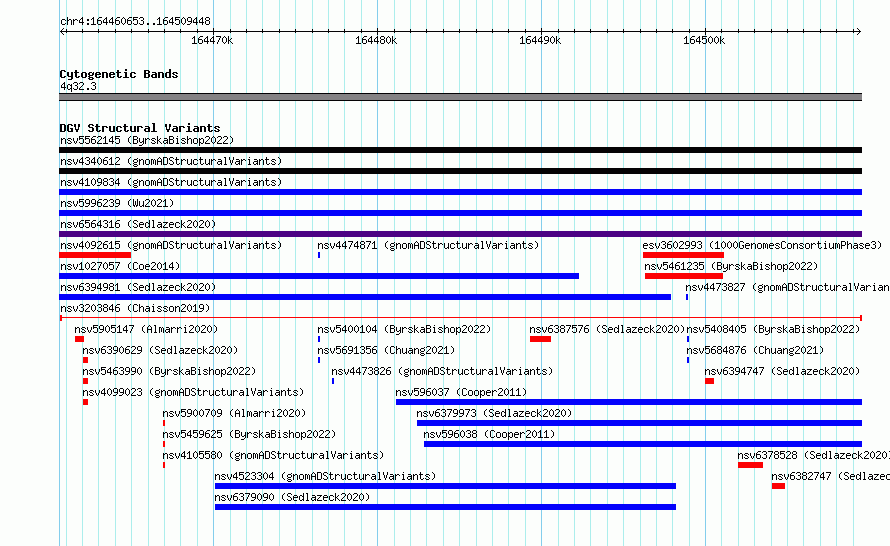Click the blue bar under nsv4523304
Viewport: 890px width, 546px height.
pos(445,486)
